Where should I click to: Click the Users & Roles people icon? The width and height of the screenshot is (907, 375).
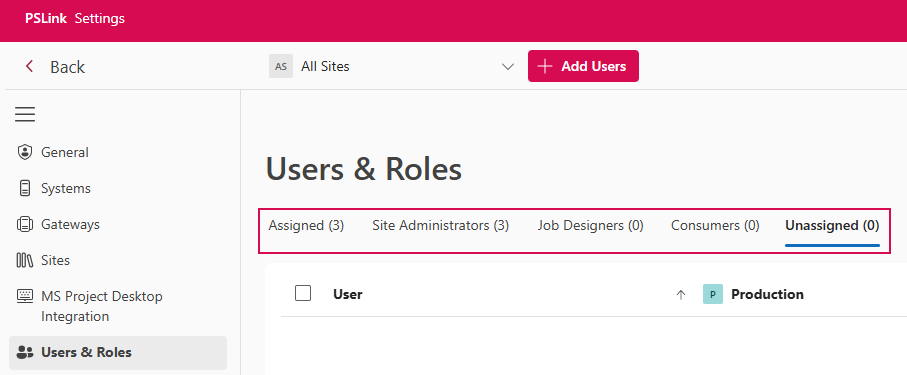(x=25, y=352)
